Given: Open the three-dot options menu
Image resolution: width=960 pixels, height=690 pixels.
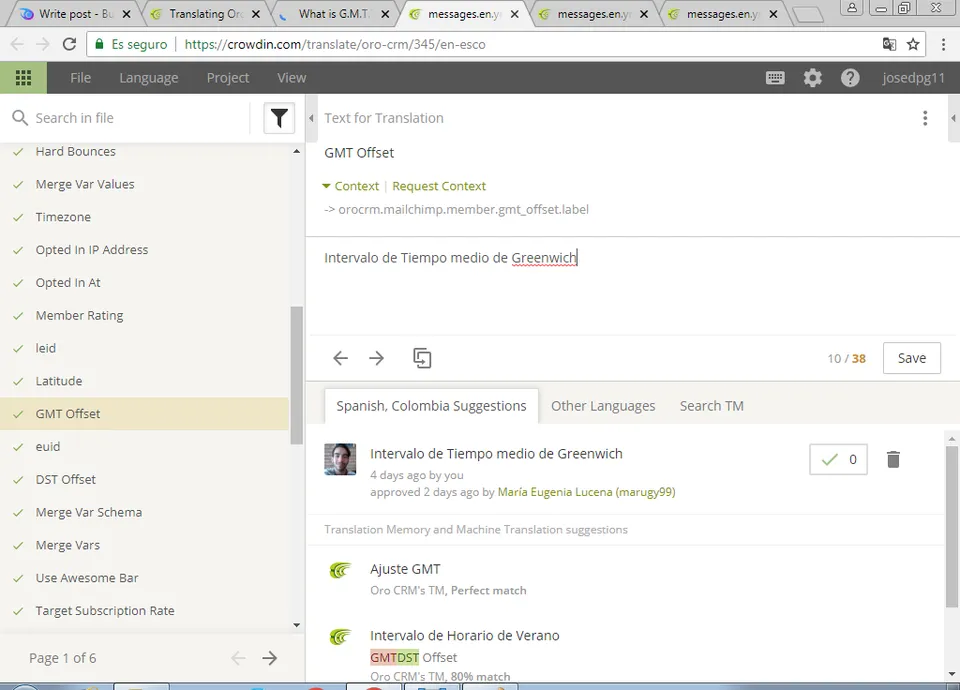Looking at the screenshot, I should [925, 118].
